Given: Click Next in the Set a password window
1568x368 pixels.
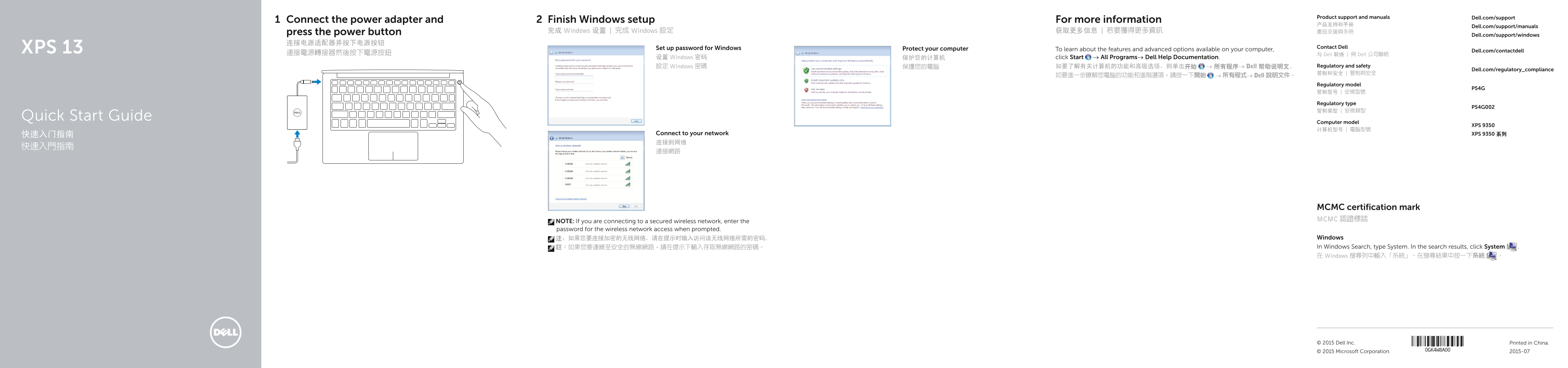Looking at the screenshot, I should click(x=636, y=121).
